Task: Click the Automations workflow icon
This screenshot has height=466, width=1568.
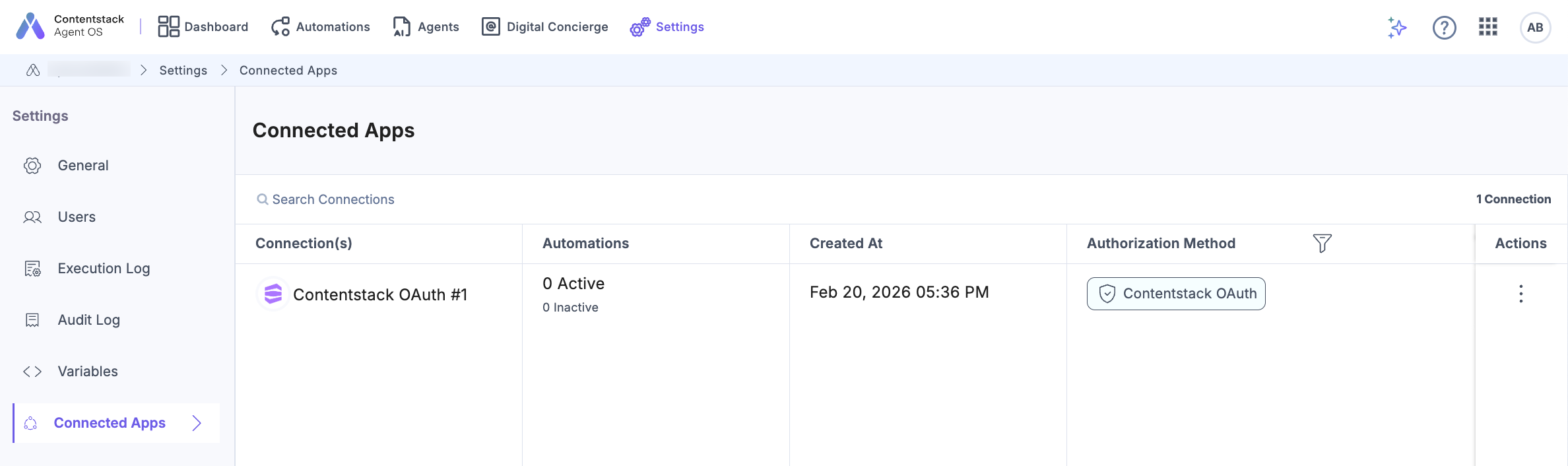Action: point(280,26)
